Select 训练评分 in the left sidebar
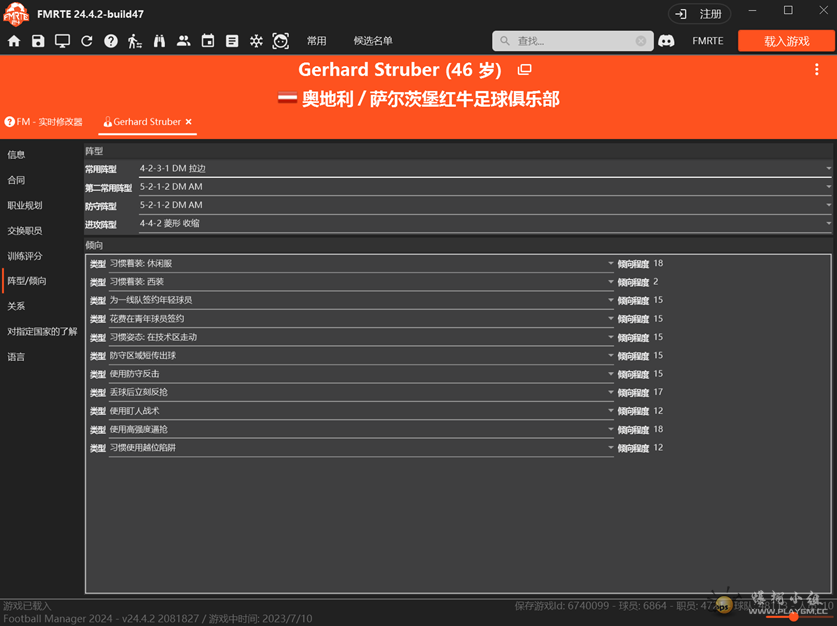 click(25, 256)
